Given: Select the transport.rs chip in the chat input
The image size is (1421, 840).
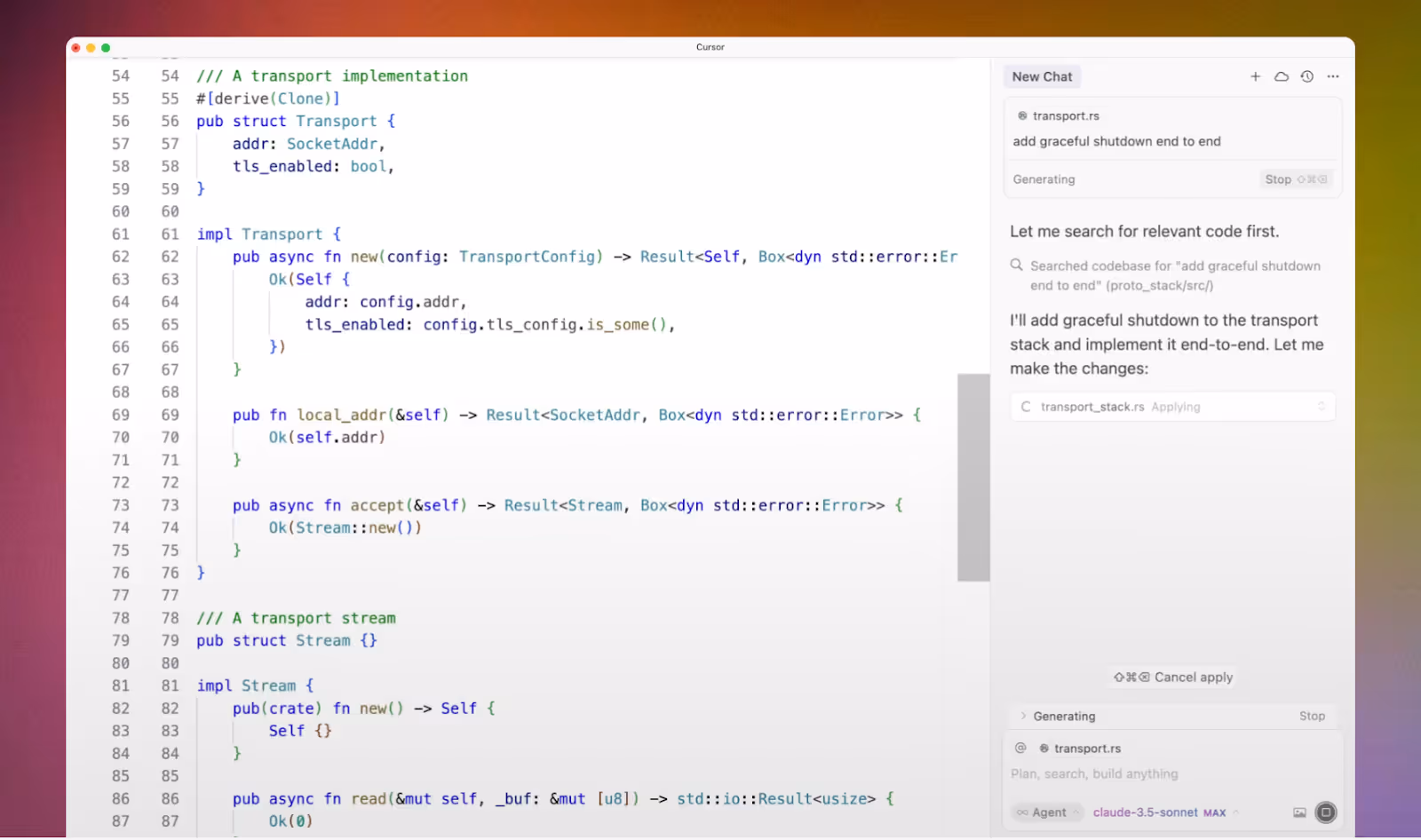Looking at the screenshot, I should [x=1085, y=749].
